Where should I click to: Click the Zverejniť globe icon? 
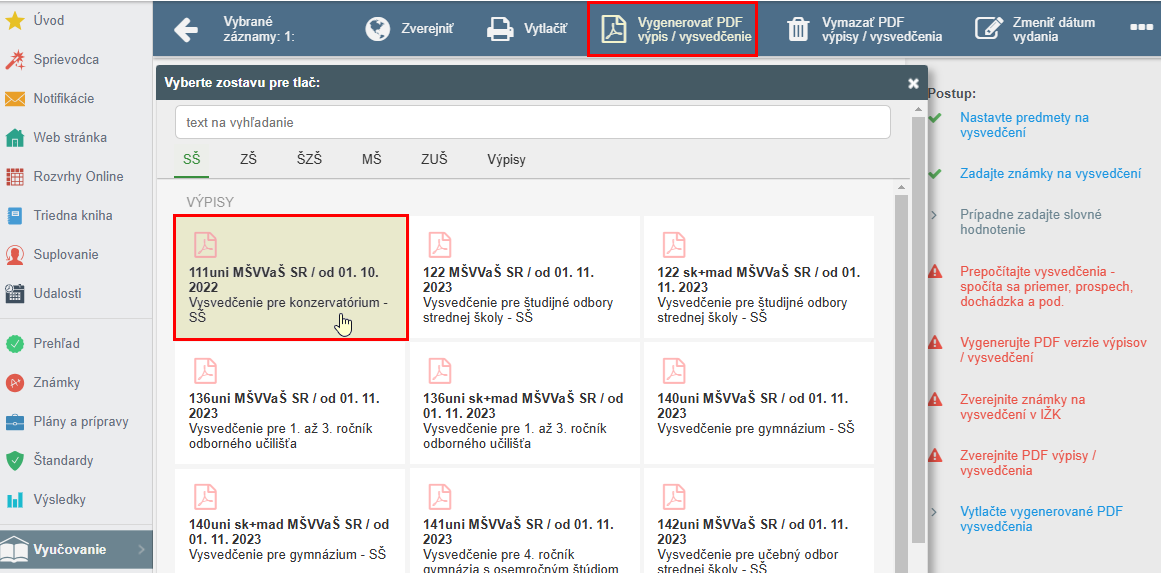pyautogui.click(x=378, y=29)
